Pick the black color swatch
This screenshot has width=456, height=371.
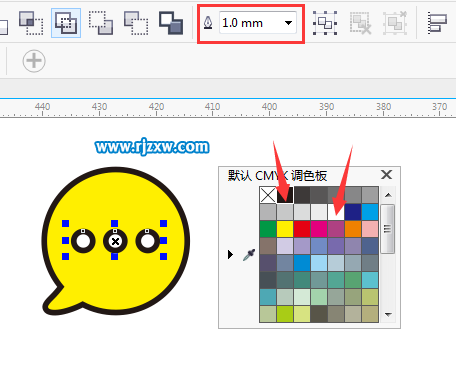tap(285, 195)
